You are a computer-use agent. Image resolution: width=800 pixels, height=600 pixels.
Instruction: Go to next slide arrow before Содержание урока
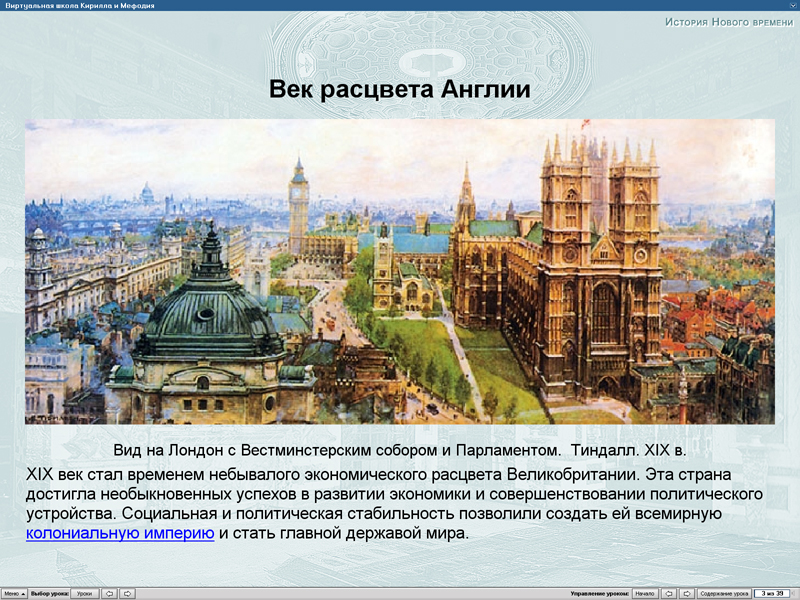[x=687, y=593]
